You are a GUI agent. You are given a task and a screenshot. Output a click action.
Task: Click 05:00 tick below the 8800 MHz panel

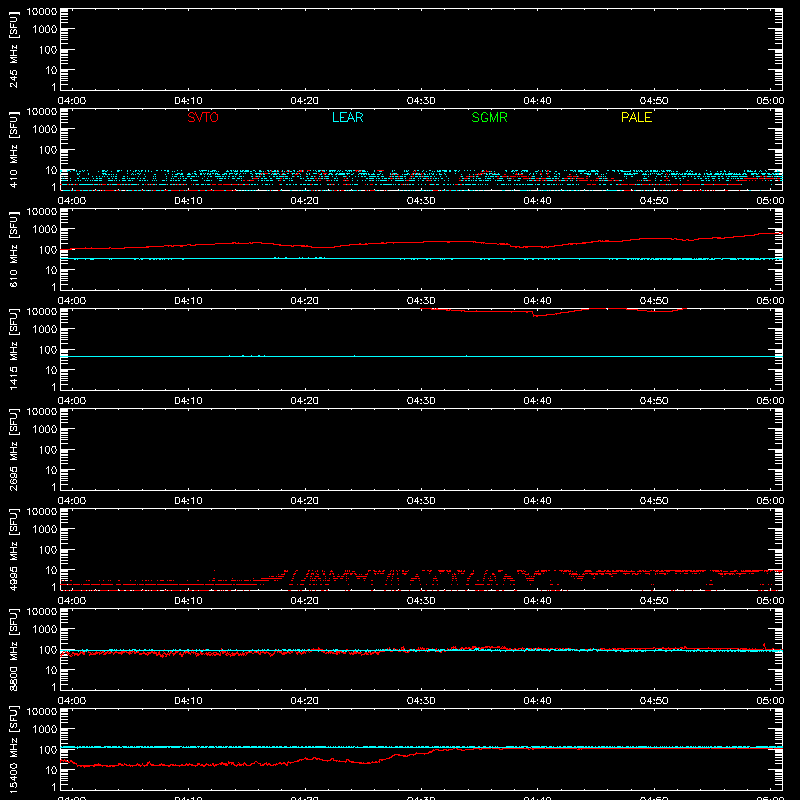pyautogui.click(x=770, y=701)
